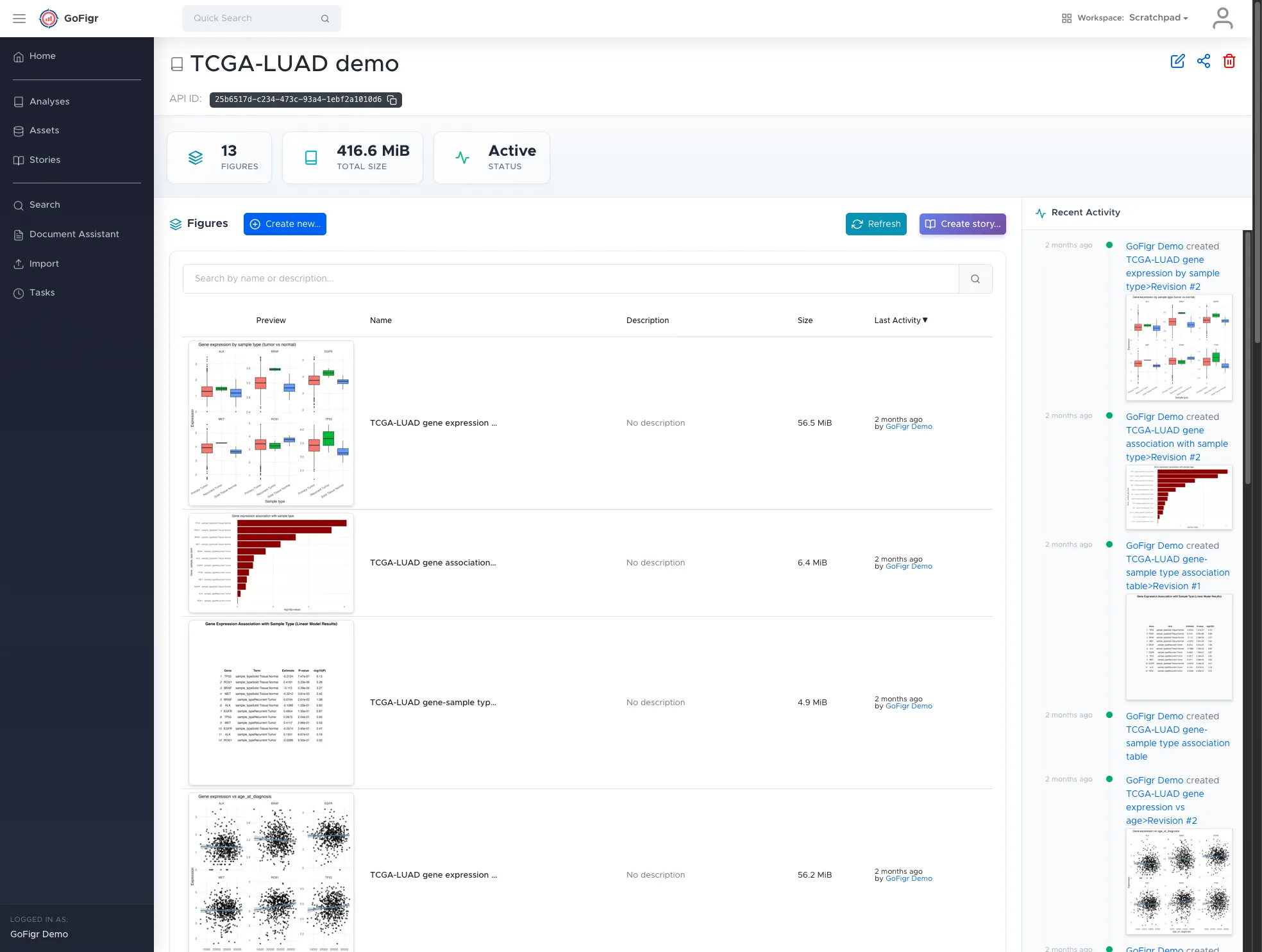Open GoFigr Demo link in 56.2 MiB row
This screenshot has height=952, width=1262.
pos(909,879)
